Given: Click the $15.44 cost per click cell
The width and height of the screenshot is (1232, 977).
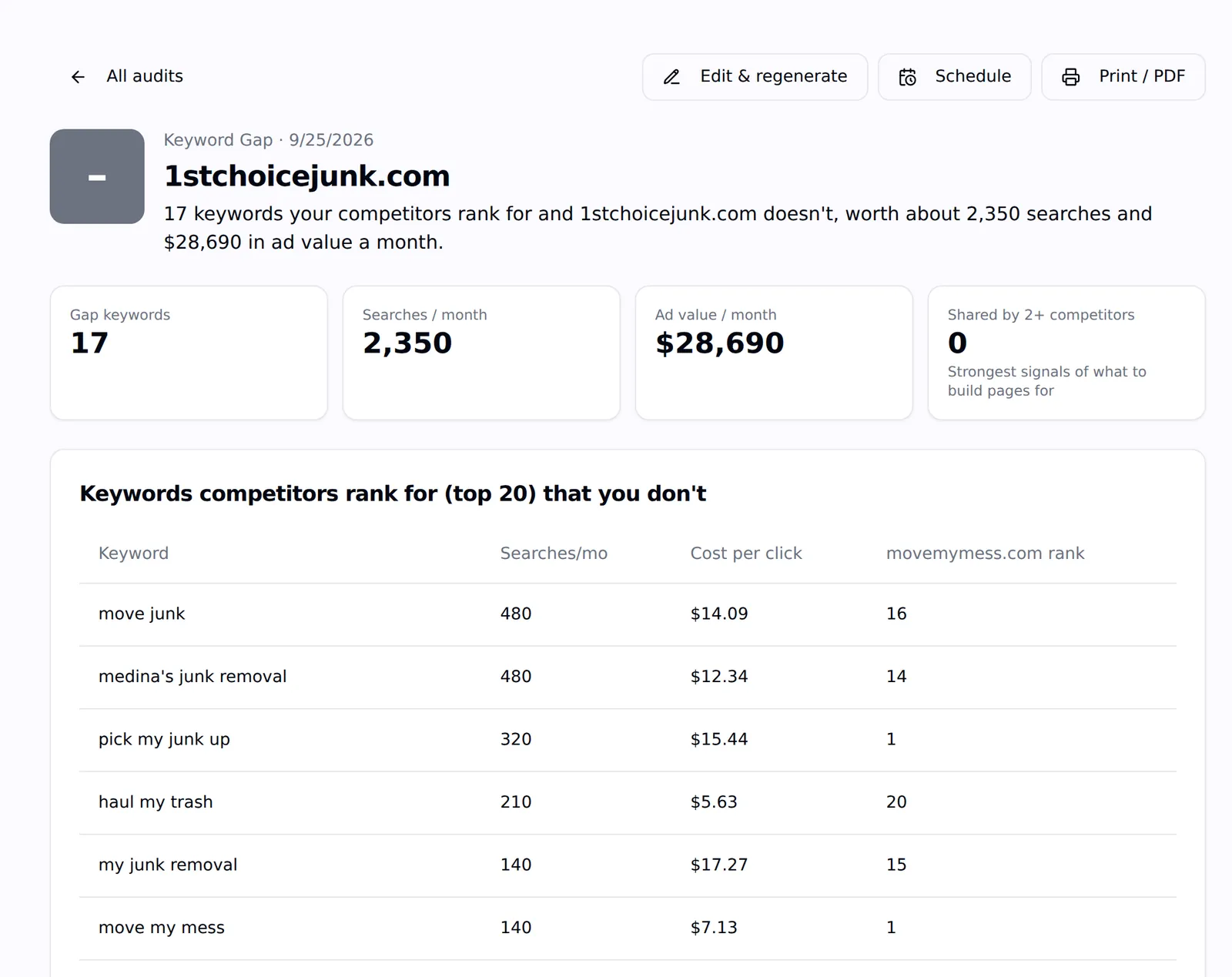Looking at the screenshot, I should (x=719, y=740).
